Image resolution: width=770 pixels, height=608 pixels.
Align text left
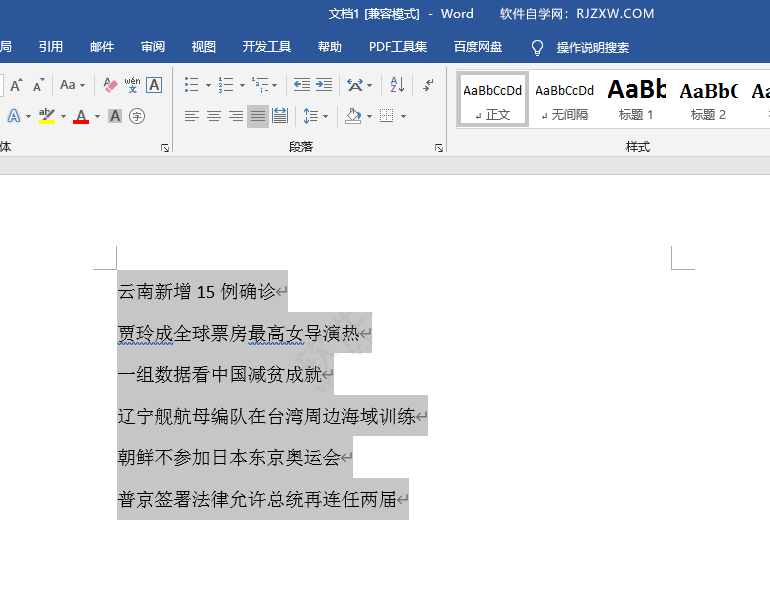tap(192, 116)
